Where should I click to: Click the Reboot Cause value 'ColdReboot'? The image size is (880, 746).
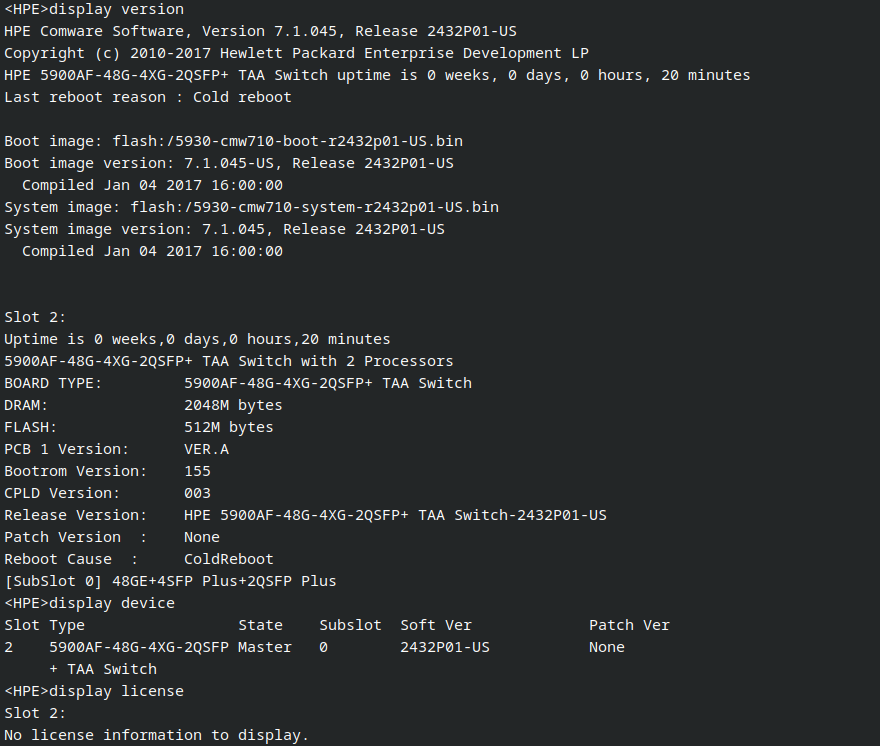point(229,559)
